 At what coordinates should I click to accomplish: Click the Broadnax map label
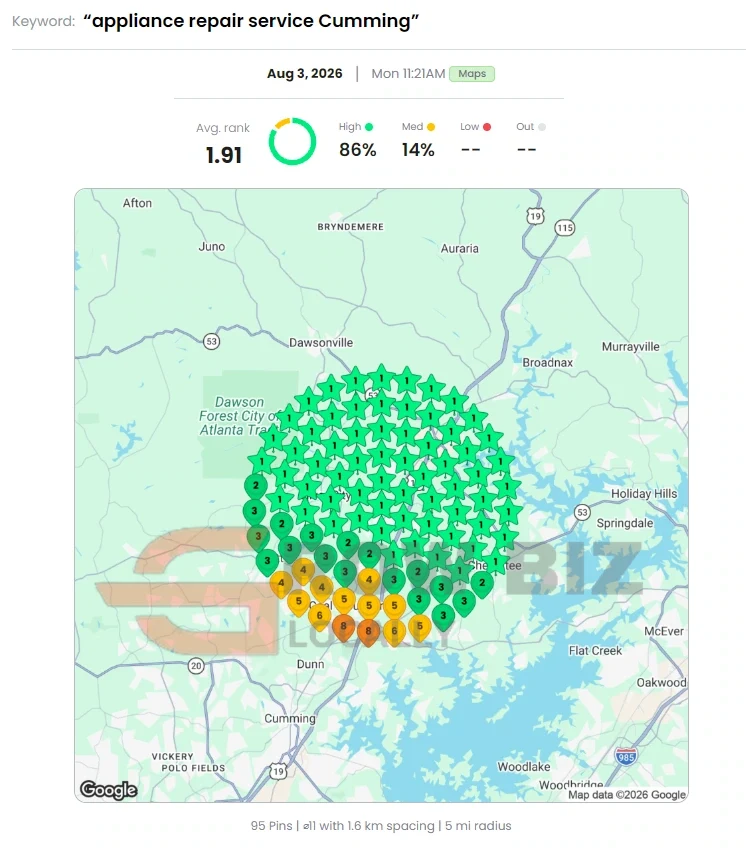tap(548, 362)
